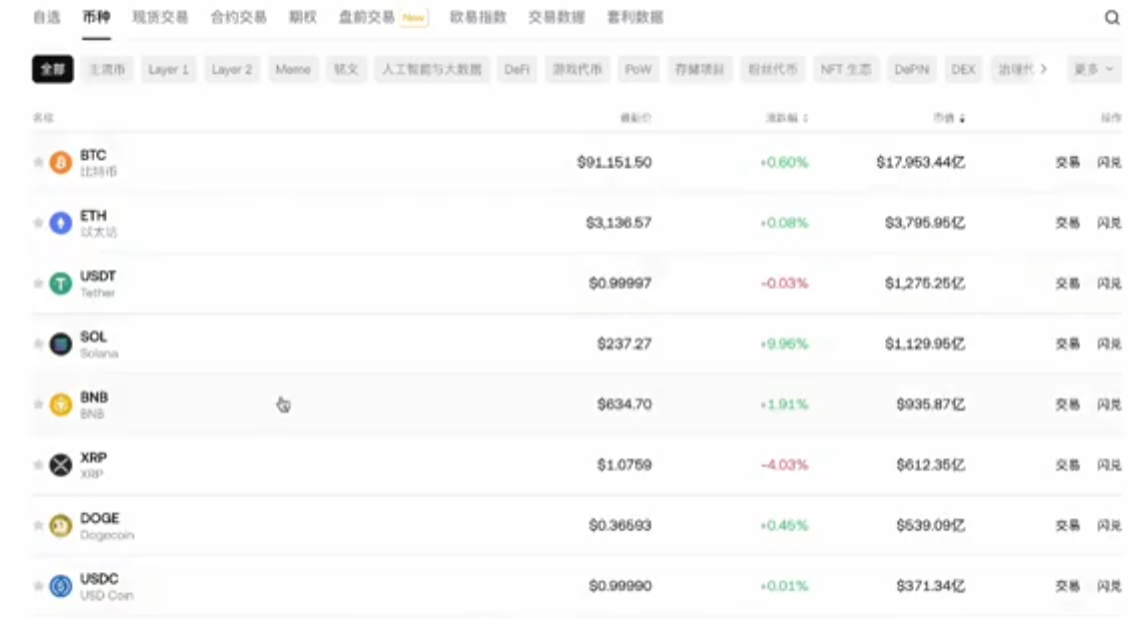Screen dimensions: 1143x619
Task: Filter by Meme chip
Action: 293,69
